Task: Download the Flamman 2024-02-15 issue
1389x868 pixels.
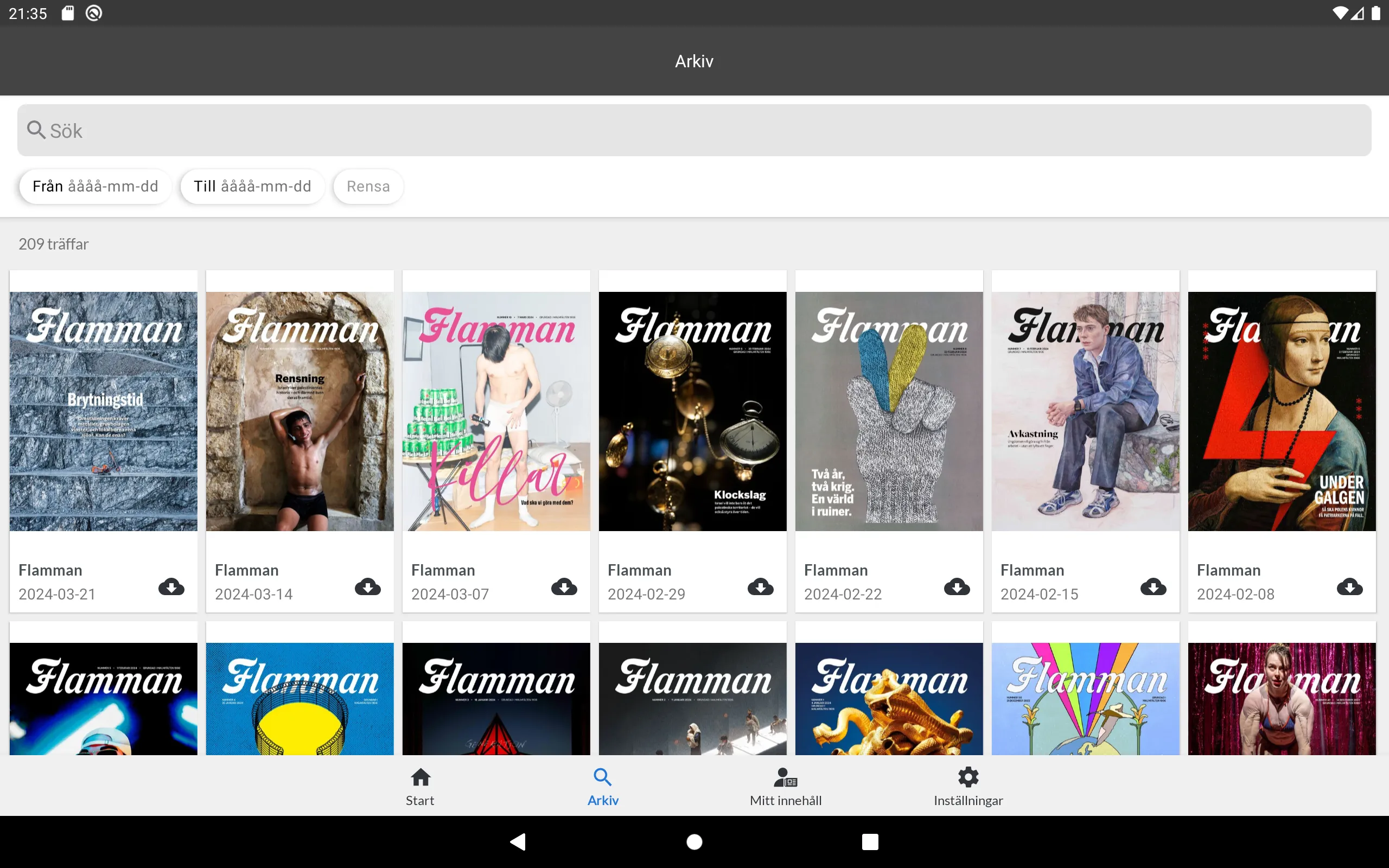Action: (x=1153, y=586)
